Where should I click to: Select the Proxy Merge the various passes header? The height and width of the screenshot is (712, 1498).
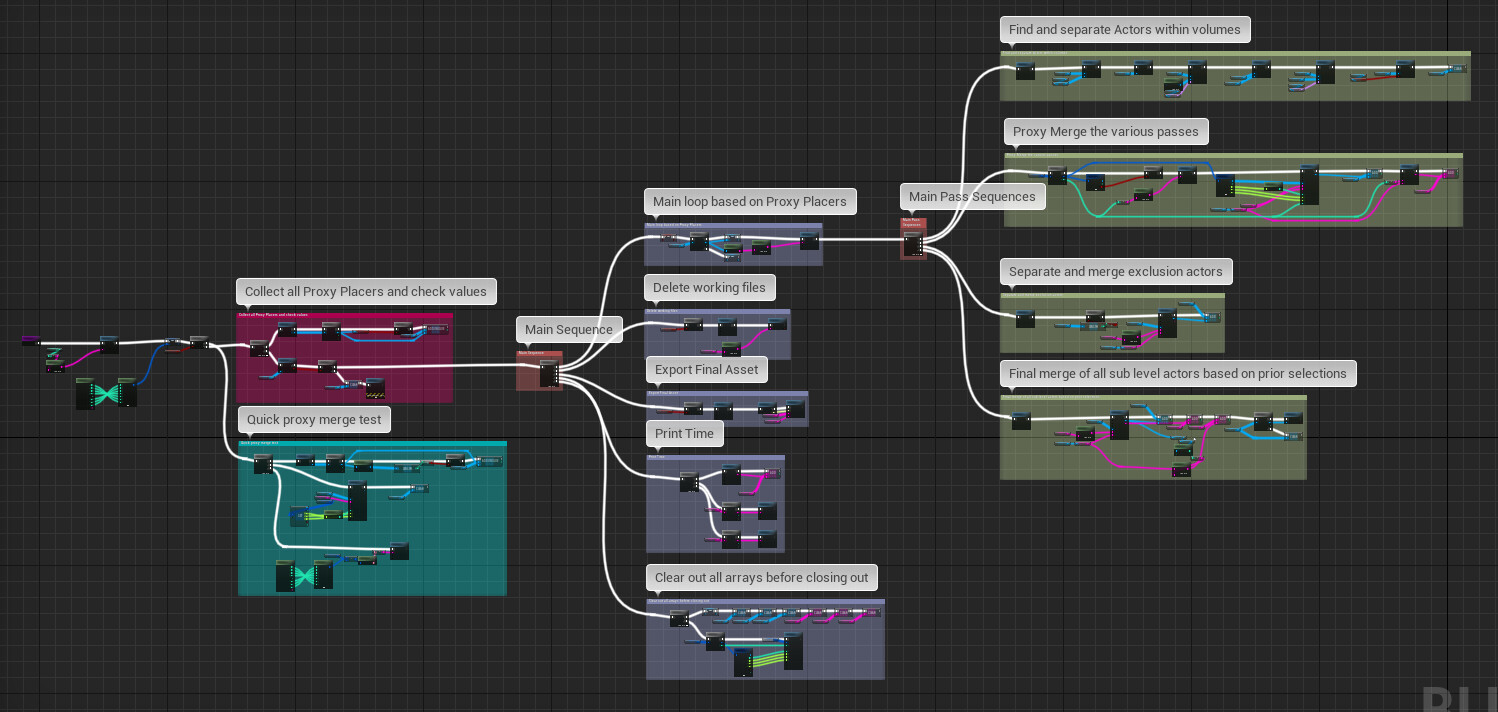[x=1105, y=131]
